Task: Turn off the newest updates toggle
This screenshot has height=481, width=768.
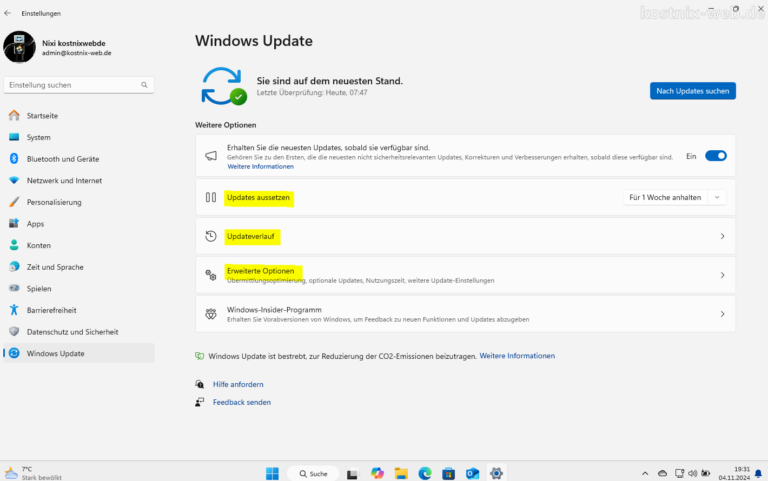Action: (x=716, y=156)
